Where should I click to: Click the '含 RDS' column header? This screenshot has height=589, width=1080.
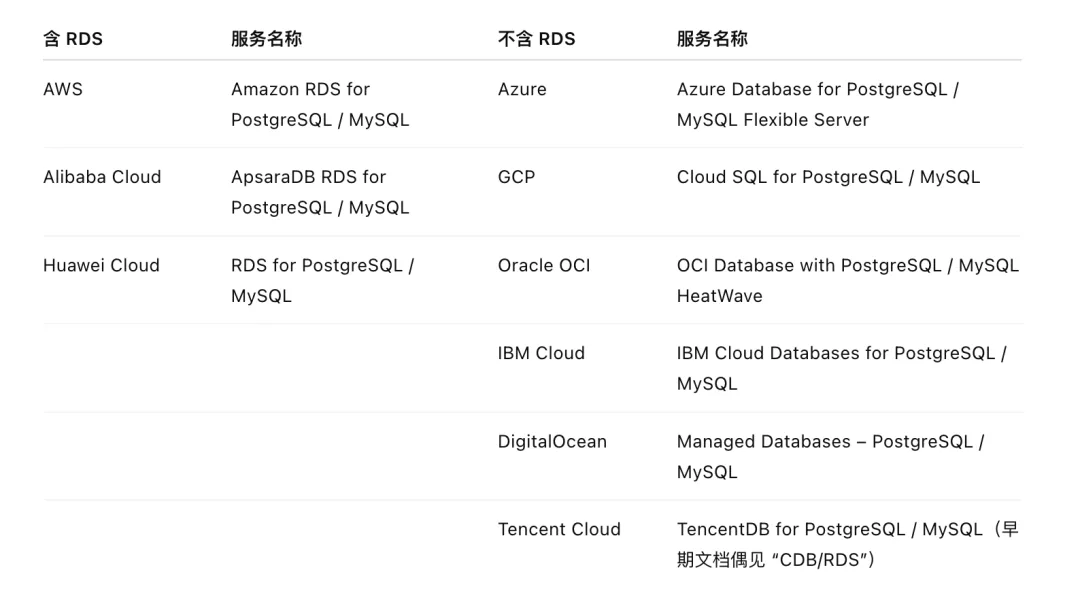[x=73, y=39]
